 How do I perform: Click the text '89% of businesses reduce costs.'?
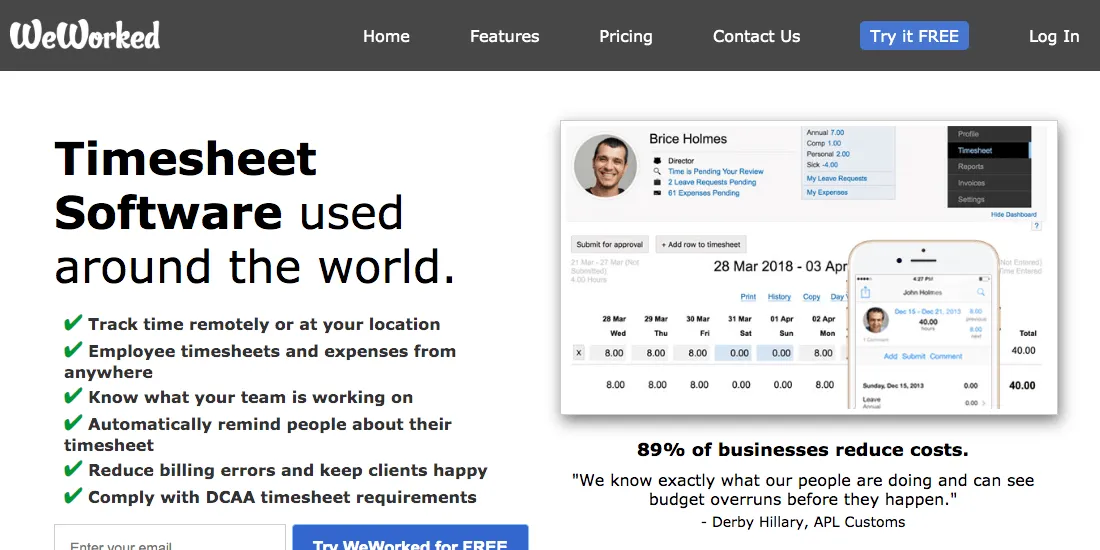803,450
